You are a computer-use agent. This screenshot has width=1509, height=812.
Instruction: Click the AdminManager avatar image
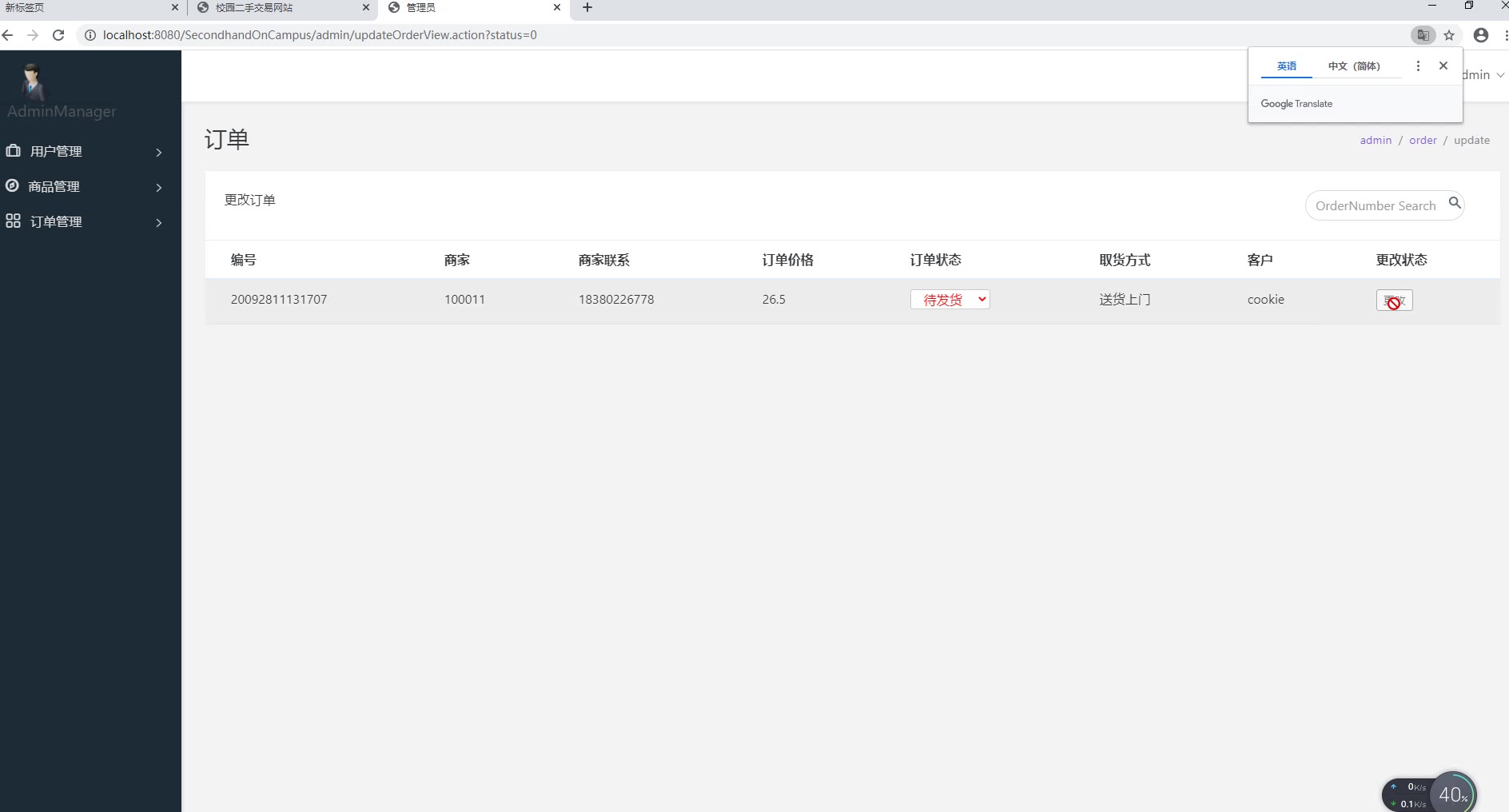tap(33, 82)
